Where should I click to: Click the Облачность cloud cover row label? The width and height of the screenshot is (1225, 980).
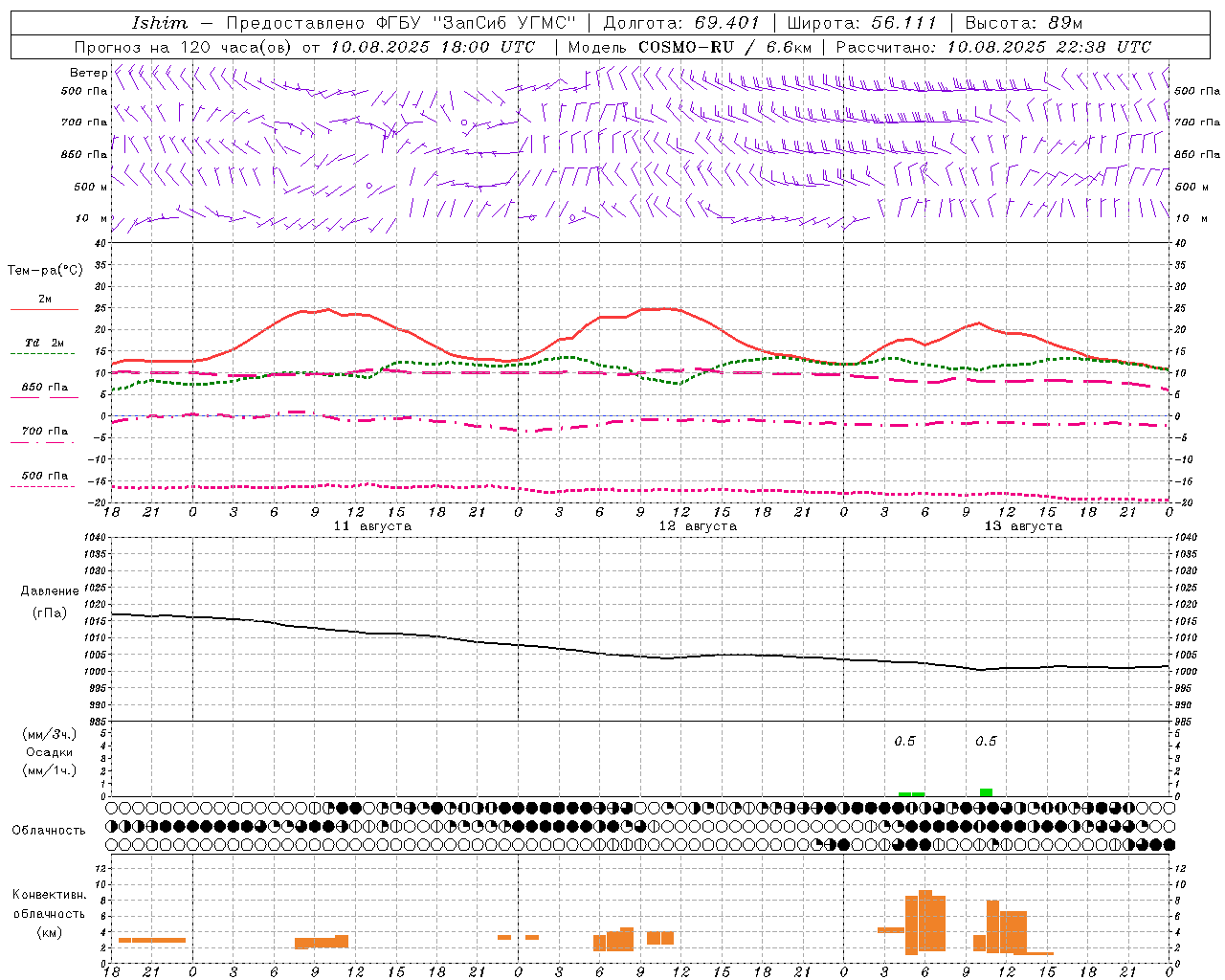point(49,831)
